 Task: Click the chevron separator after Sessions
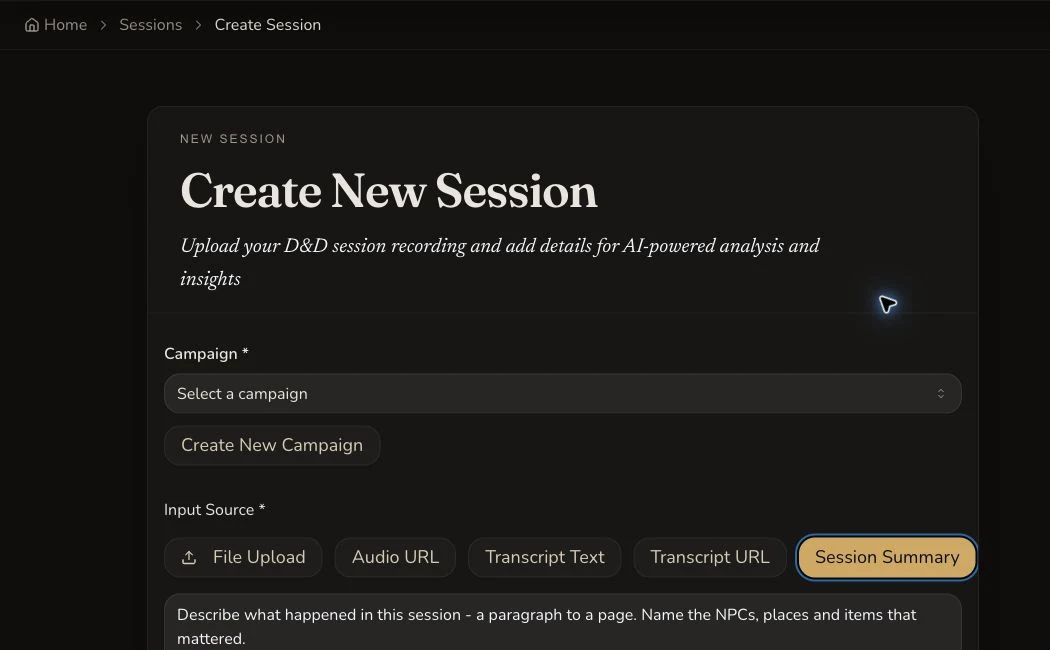point(198,25)
